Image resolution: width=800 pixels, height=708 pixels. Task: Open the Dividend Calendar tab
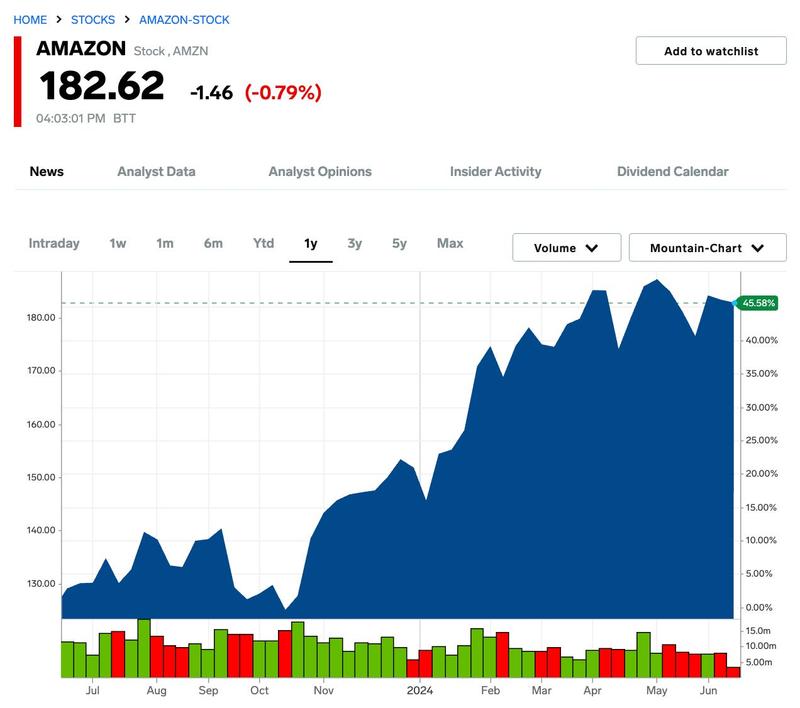pyautogui.click(x=672, y=171)
